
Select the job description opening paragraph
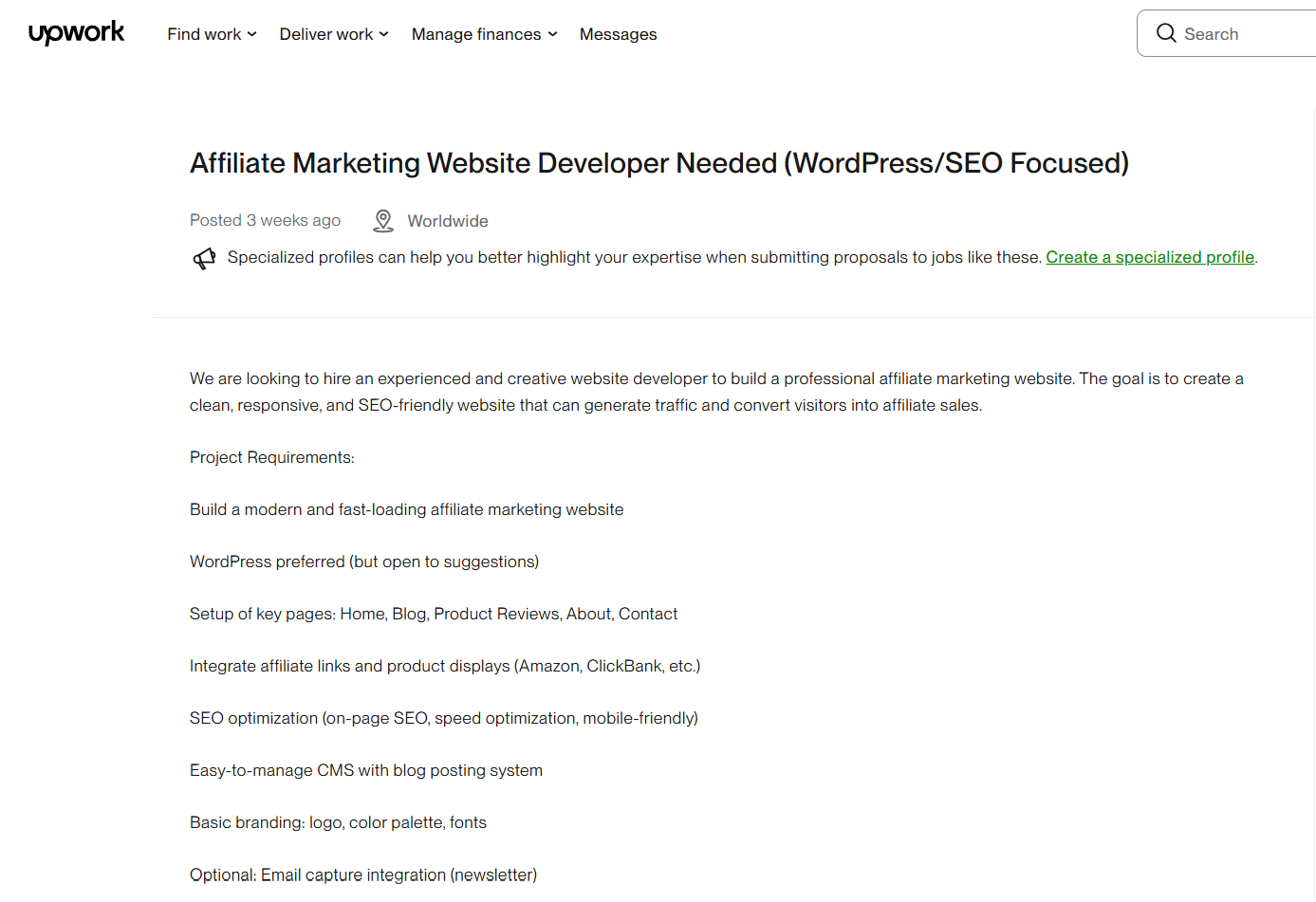tap(715, 391)
